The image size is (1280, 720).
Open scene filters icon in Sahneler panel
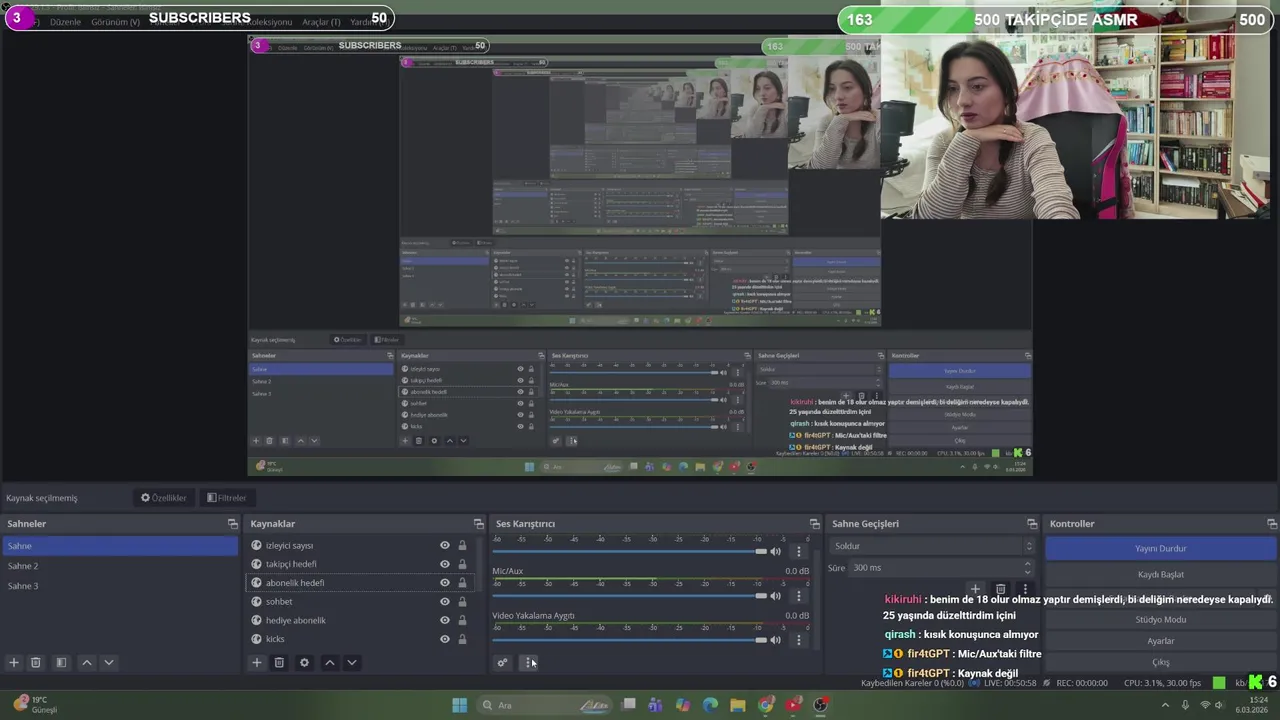(61, 662)
